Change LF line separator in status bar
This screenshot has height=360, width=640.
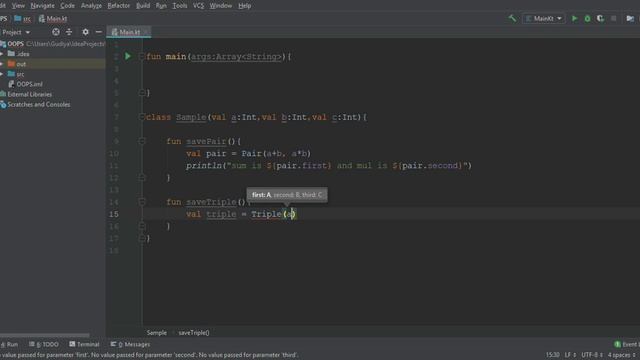coord(570,355)
